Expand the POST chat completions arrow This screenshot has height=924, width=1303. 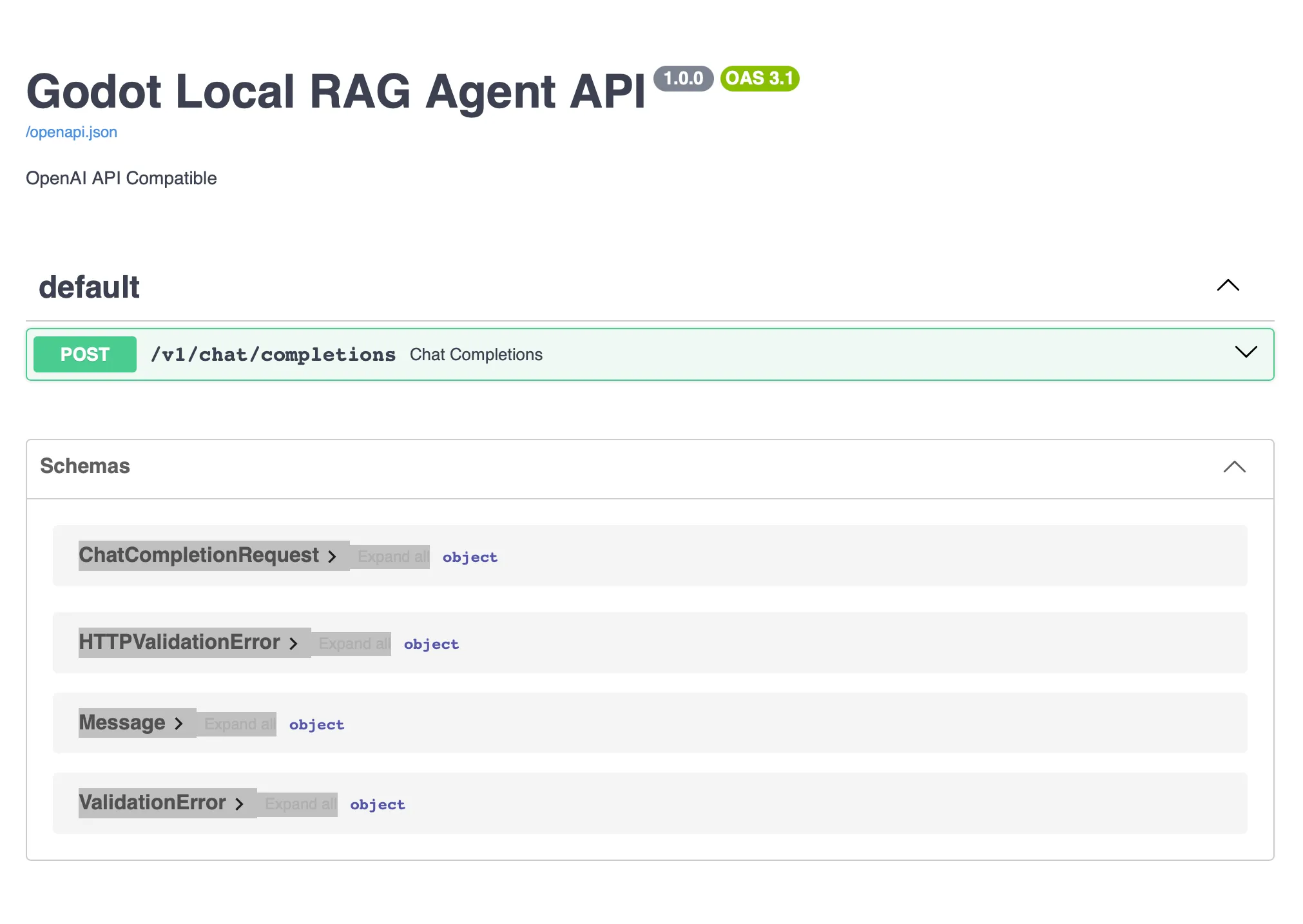(1246, 352)
